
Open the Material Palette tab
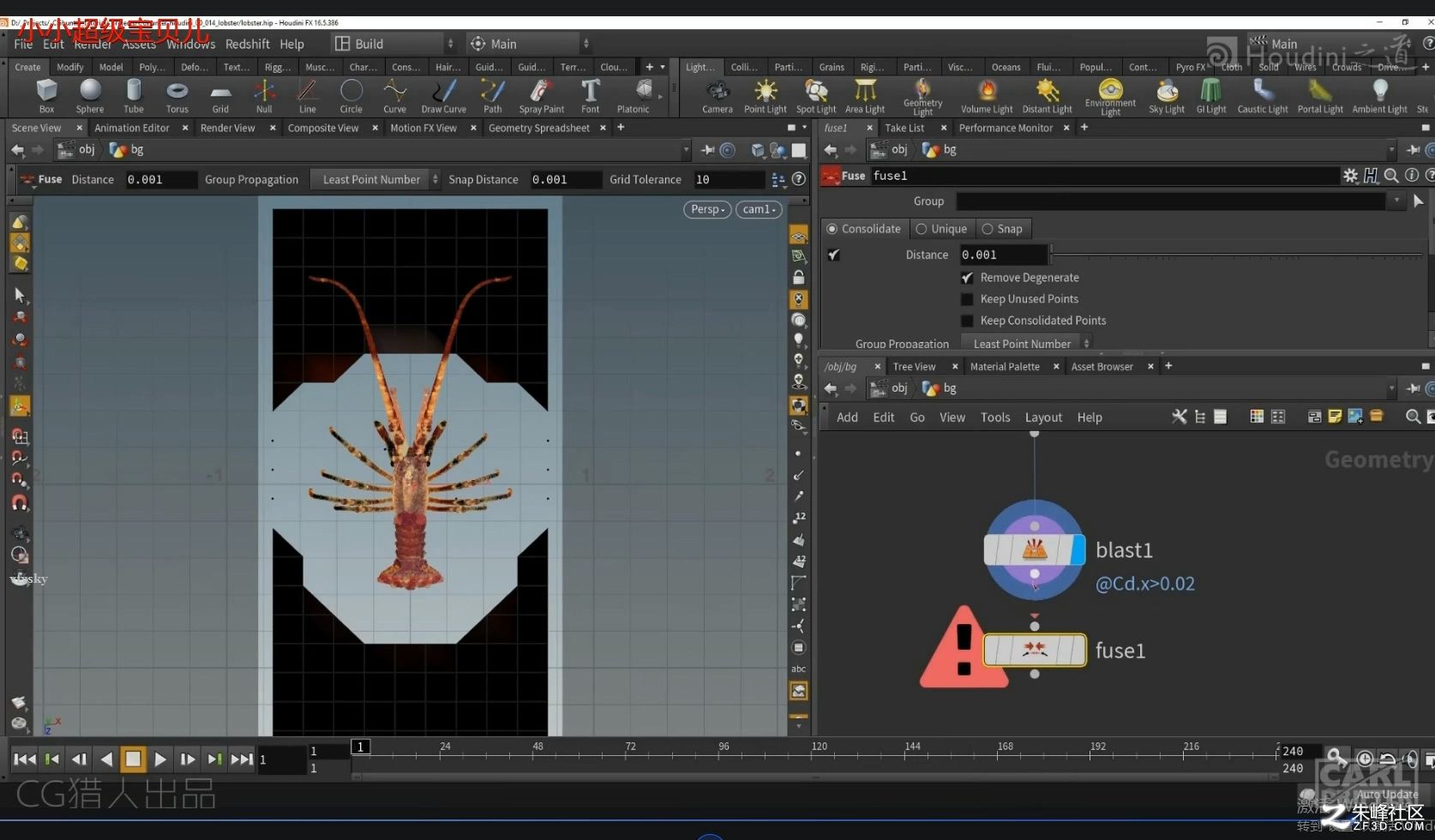tap(1005, 366)
